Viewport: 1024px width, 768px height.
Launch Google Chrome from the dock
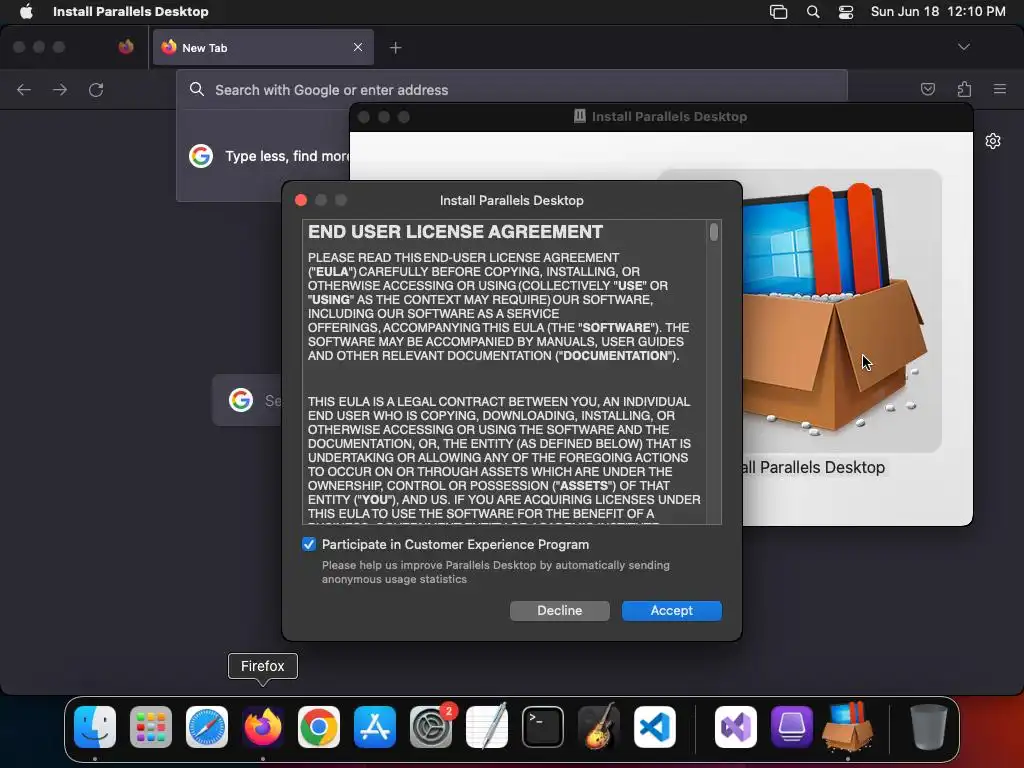(319, 727)
